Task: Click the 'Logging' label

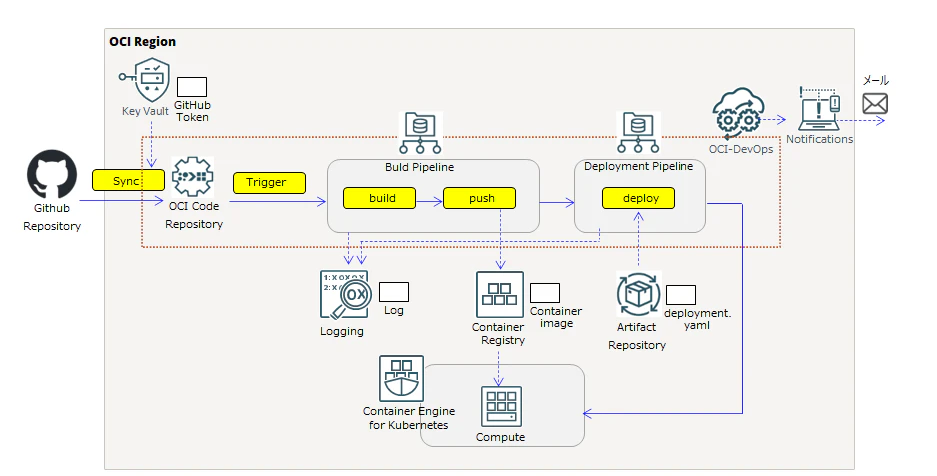Action: point(342,331)
